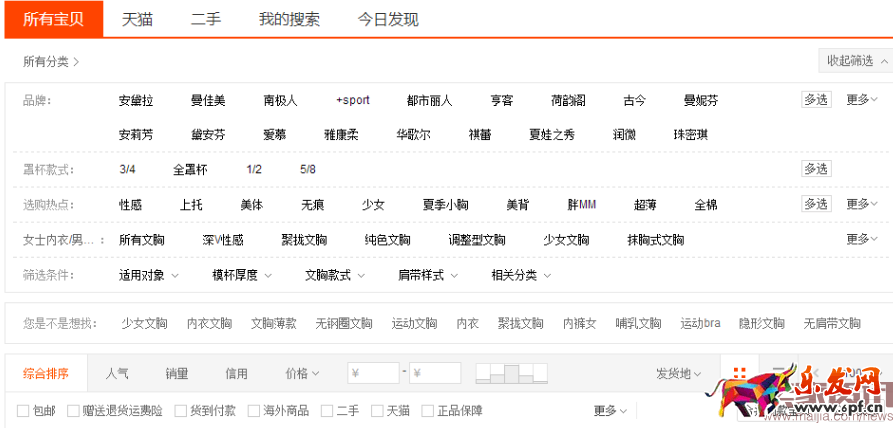Collapse filters with 收起筛选
The width and height of the screenshot is (893, 428).
857,61
